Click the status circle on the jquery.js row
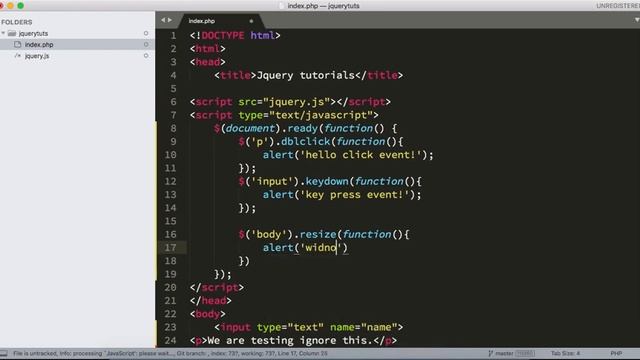 (x=146, y=56)
